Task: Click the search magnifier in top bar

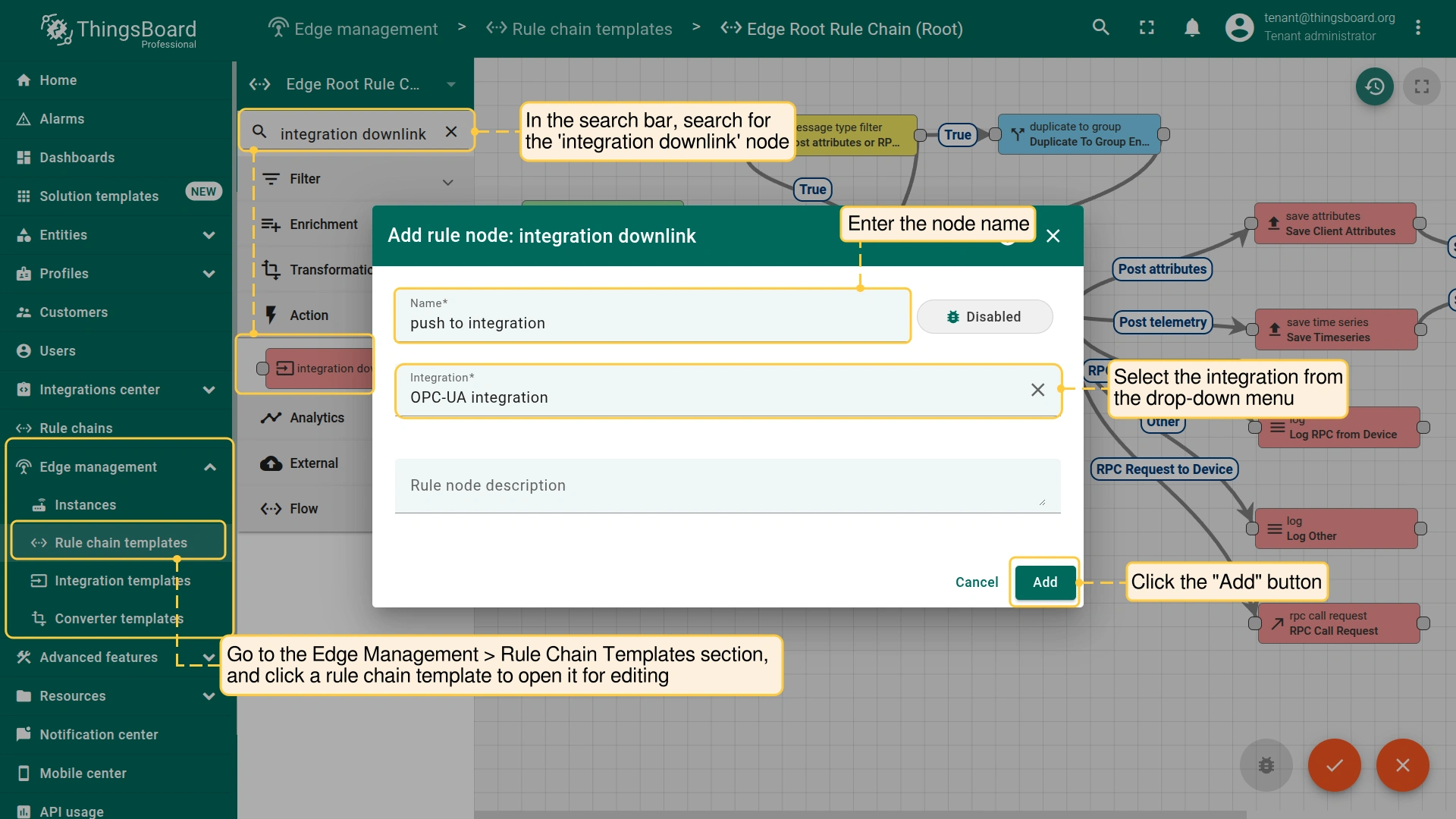Action: pos(1100,28)
